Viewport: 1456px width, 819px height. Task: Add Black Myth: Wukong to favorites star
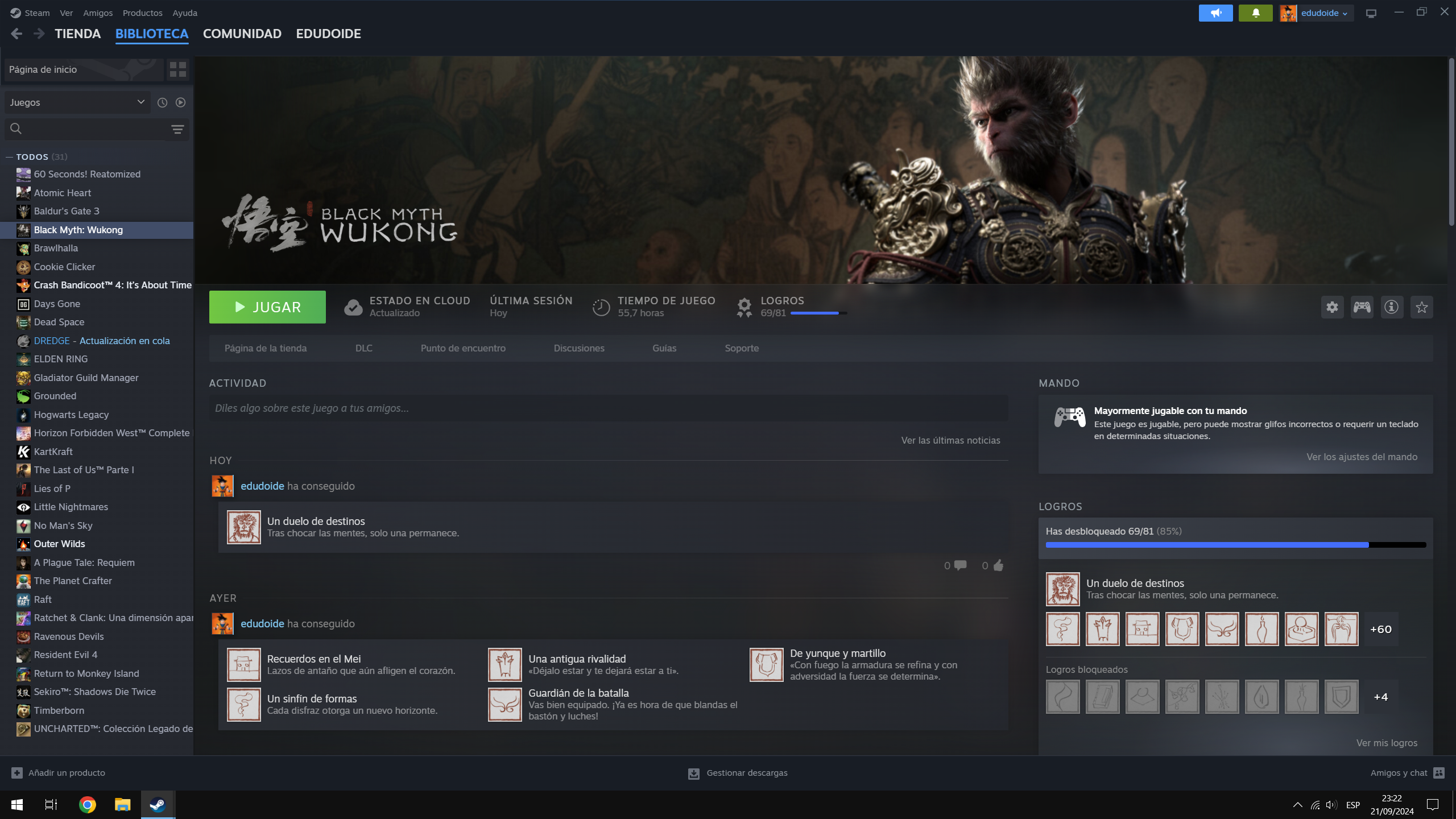(x=1421, y=307)
